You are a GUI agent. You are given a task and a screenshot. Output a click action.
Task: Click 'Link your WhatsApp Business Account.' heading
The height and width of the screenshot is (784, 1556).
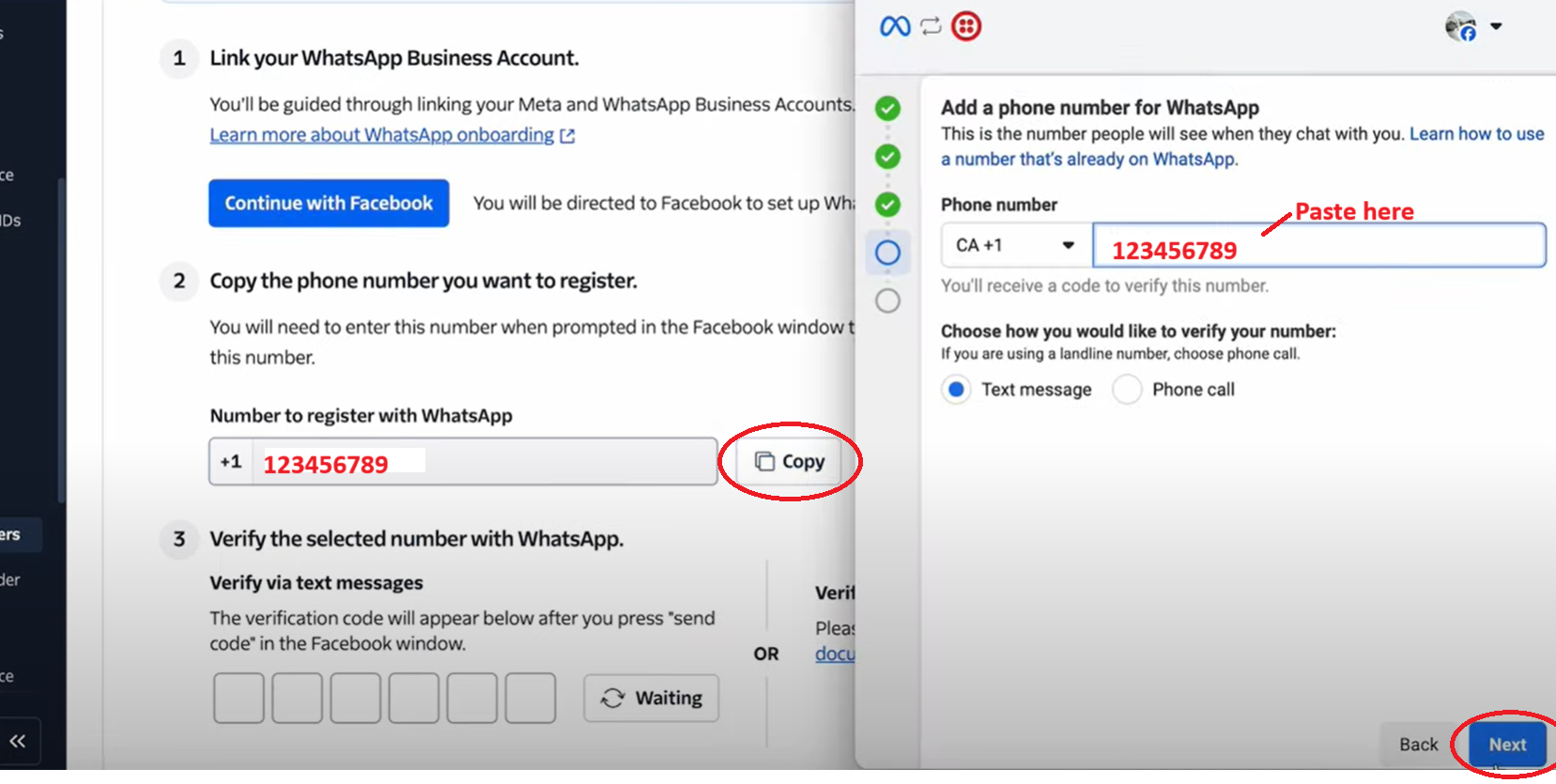coord(394,58)
